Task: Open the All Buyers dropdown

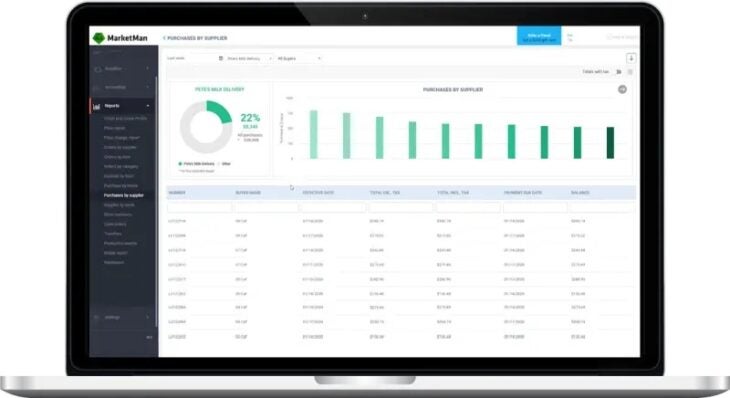Action: 298,58
